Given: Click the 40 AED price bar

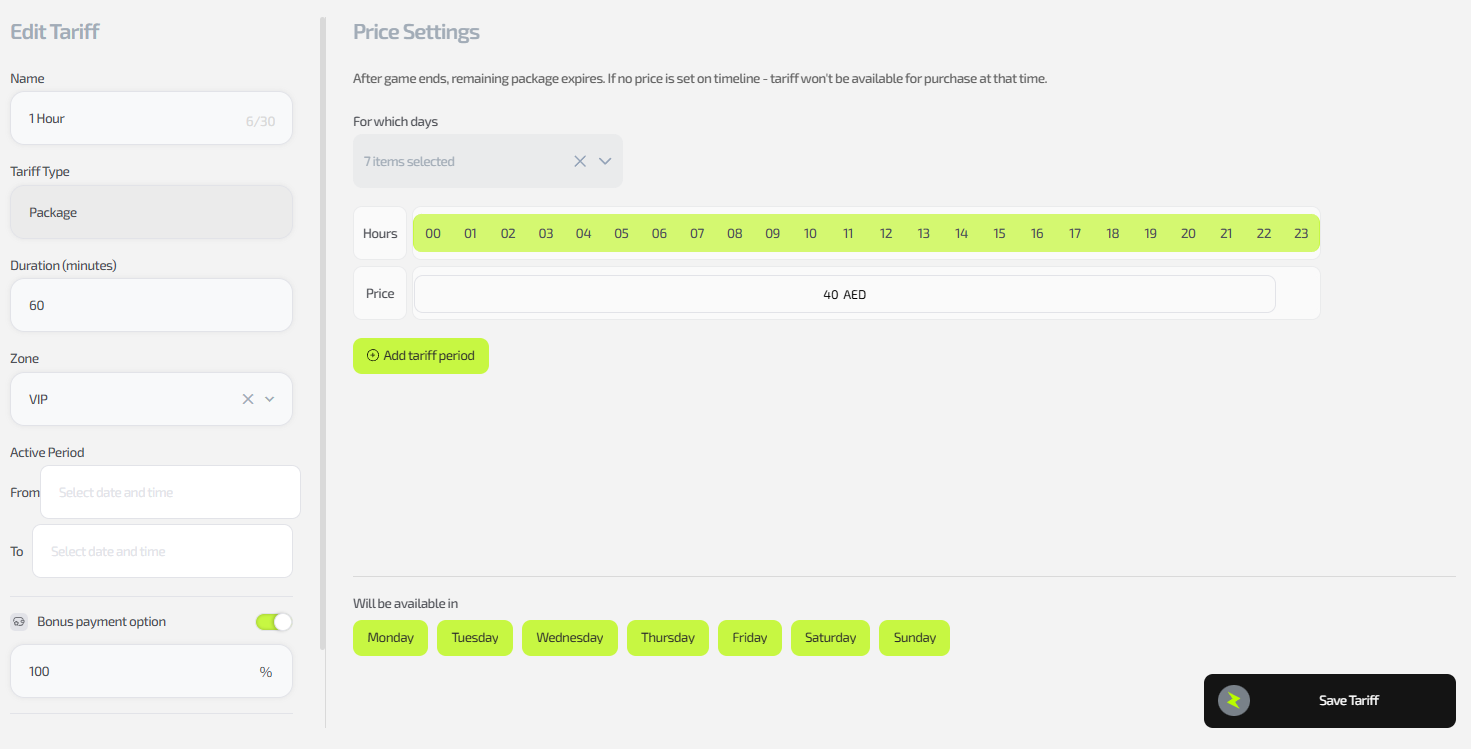Looking at the screenshot, I should [844, 294].
